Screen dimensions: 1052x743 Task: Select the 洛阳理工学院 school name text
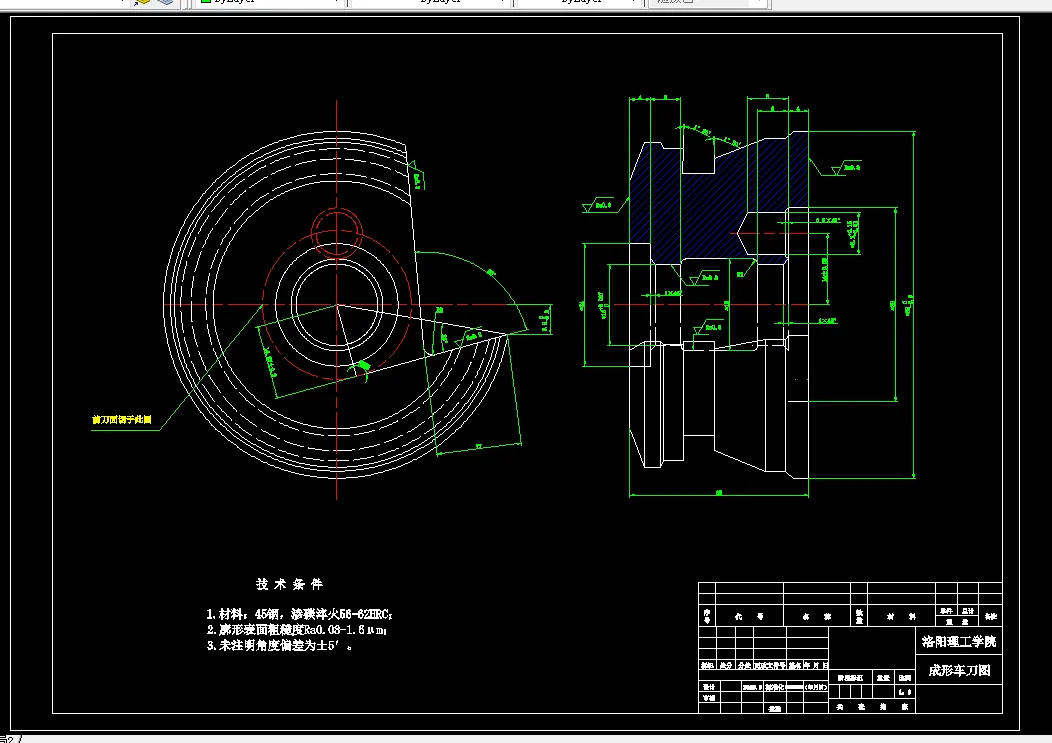click(x=957, y=640)
